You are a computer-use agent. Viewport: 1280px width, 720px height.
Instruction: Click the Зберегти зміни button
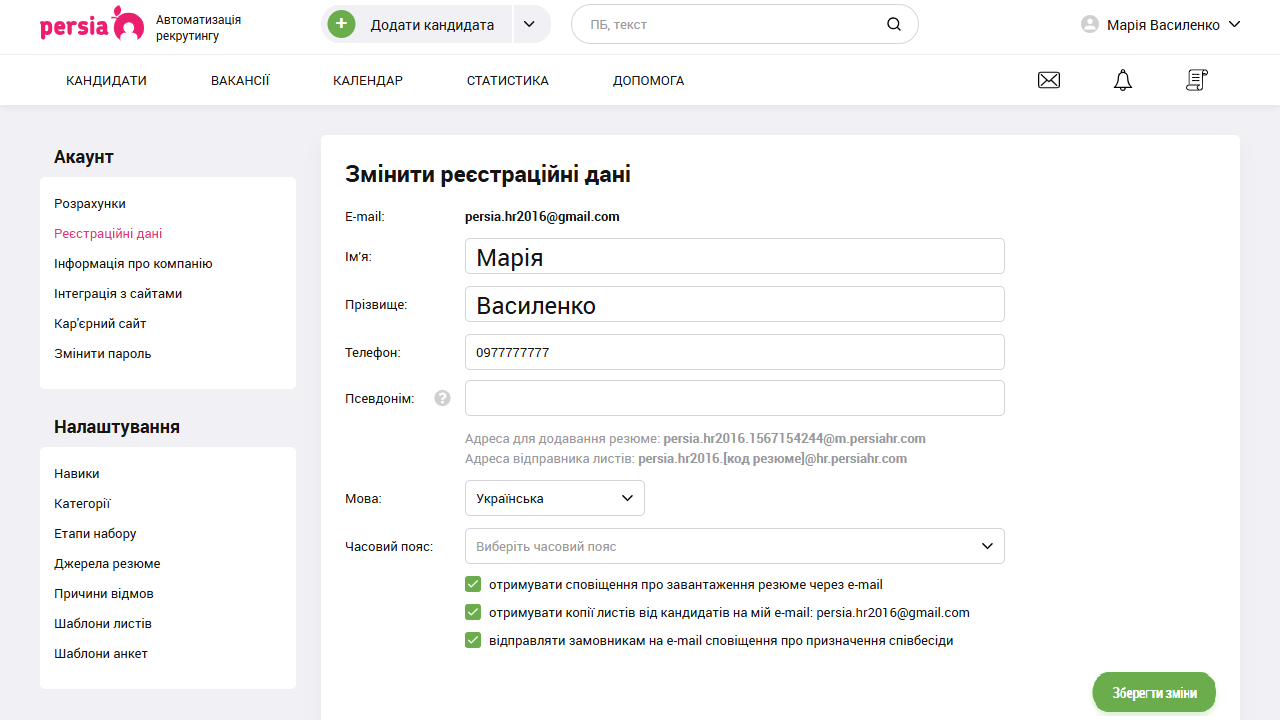(x=1154, y=691)
